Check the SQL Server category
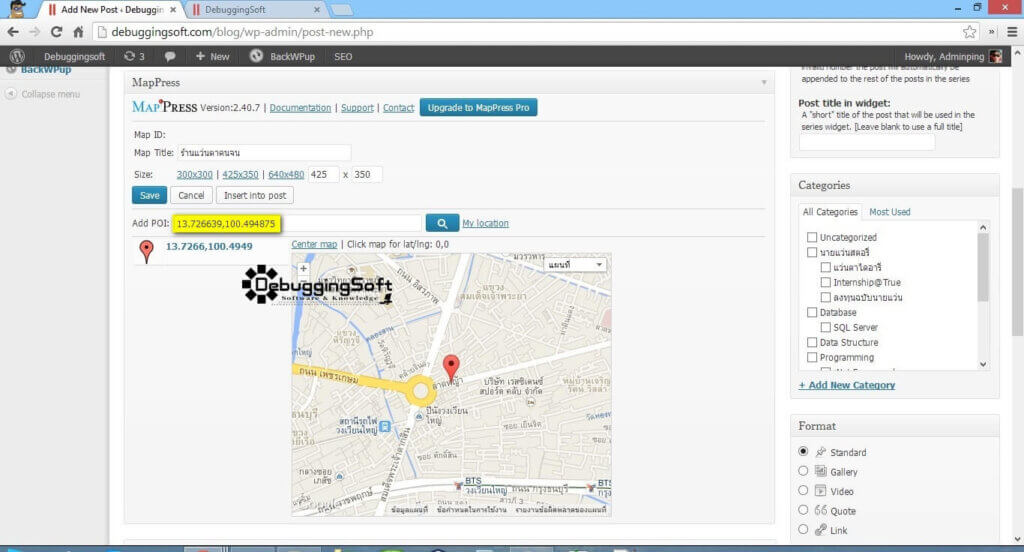The height and width of the screenshot is (552, 1024). (825, 327)
